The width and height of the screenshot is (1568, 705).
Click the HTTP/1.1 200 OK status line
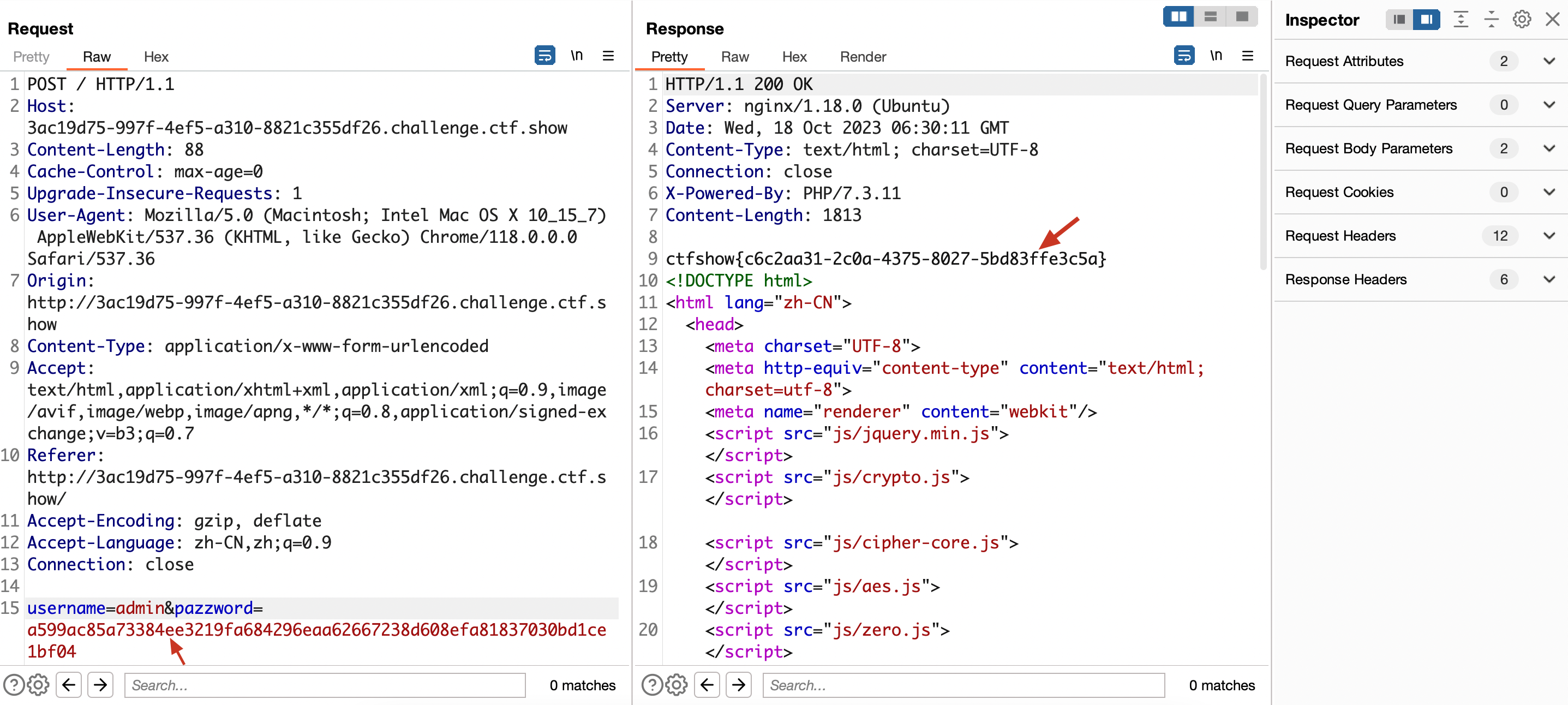pyautogui.click(x=739, y=84)
